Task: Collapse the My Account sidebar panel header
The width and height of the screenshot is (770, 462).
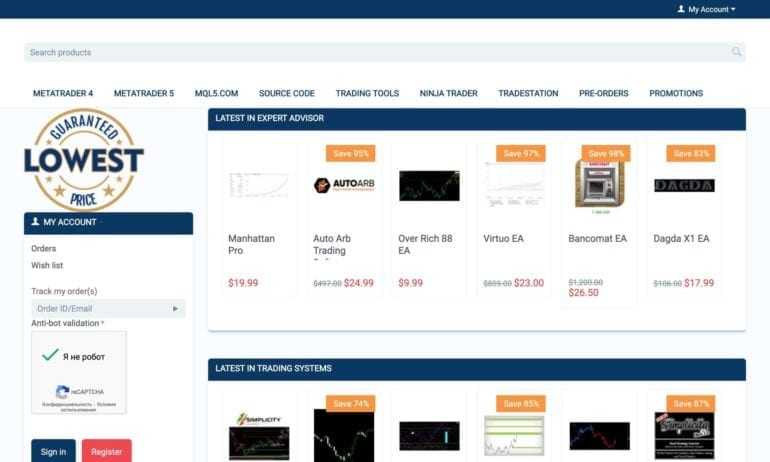Action: 108,222
